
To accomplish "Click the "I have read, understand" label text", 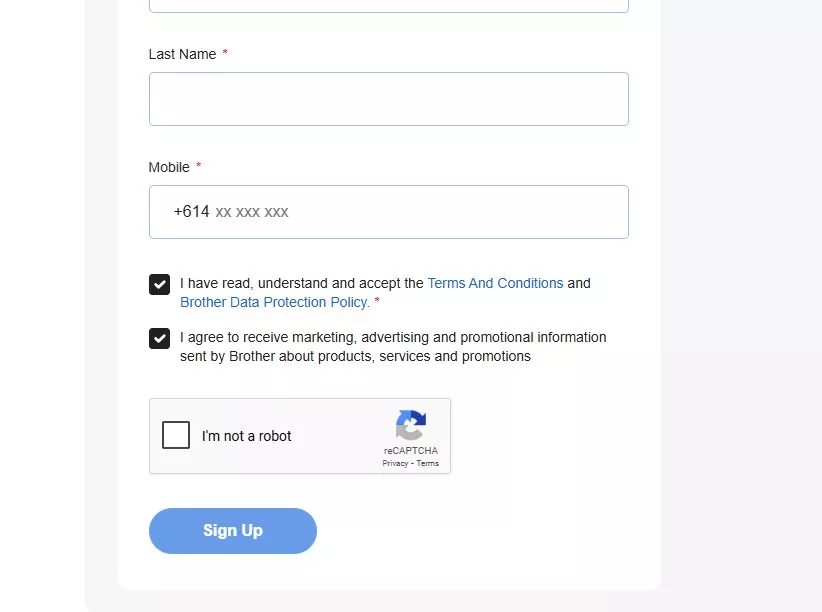I will point(302,283).
